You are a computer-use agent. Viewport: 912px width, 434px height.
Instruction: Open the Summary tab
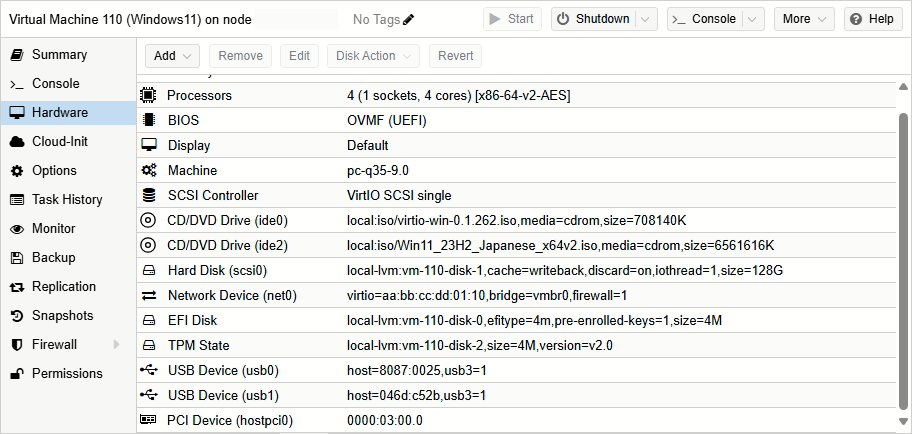pyautogui.click(x=68, y=55)
